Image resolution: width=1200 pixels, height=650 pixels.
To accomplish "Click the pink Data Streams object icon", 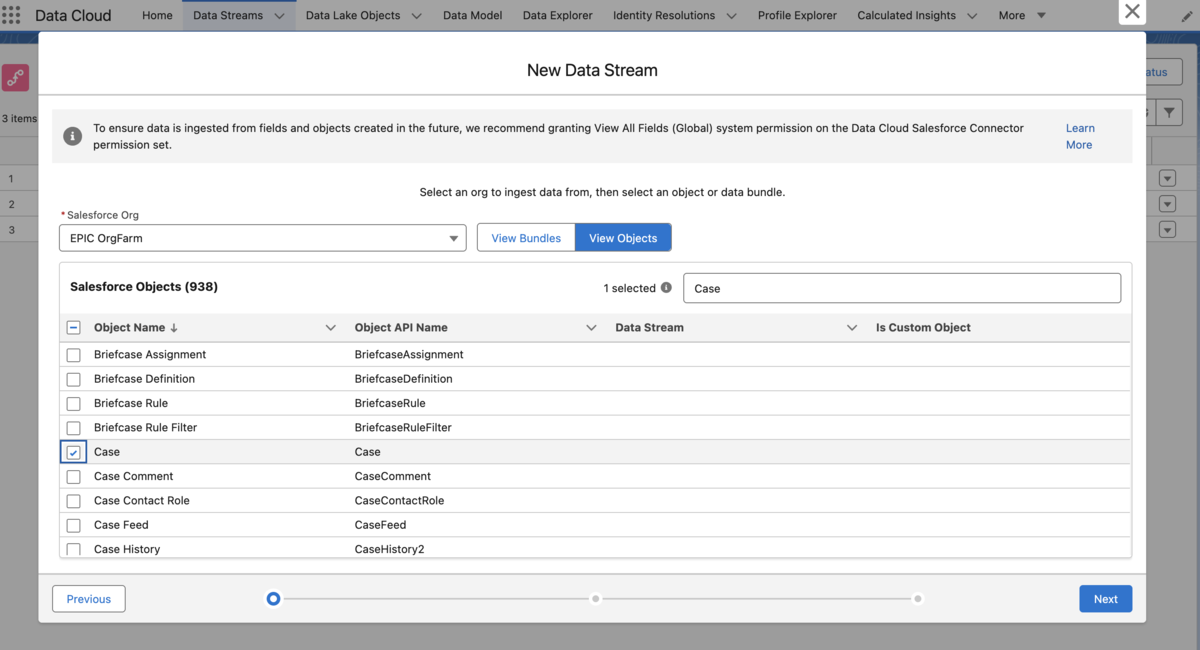I will click(x=15, y=78).
